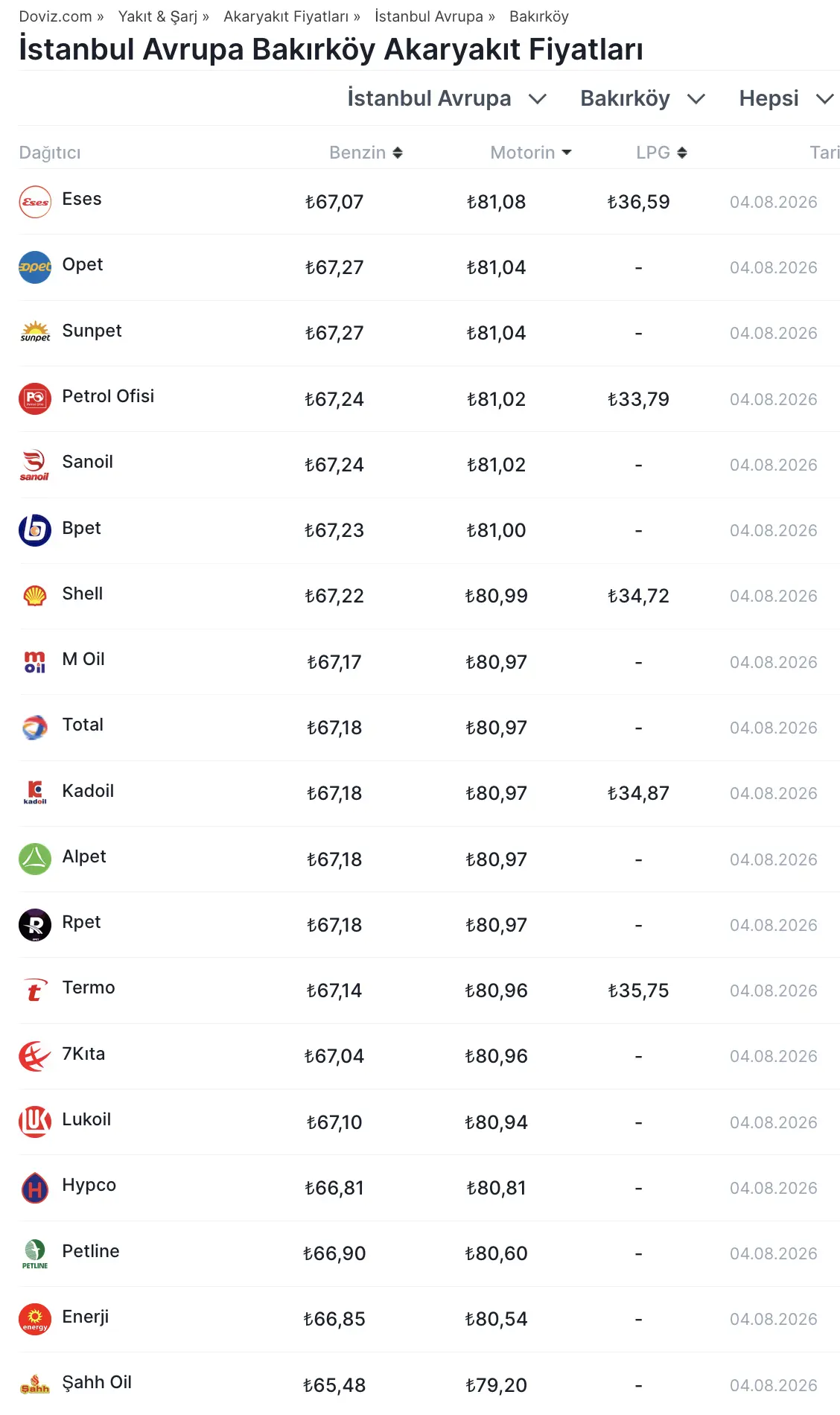840x1415 pixels.
Task: Click the Lukoil logo icon
Action: 35,1122
